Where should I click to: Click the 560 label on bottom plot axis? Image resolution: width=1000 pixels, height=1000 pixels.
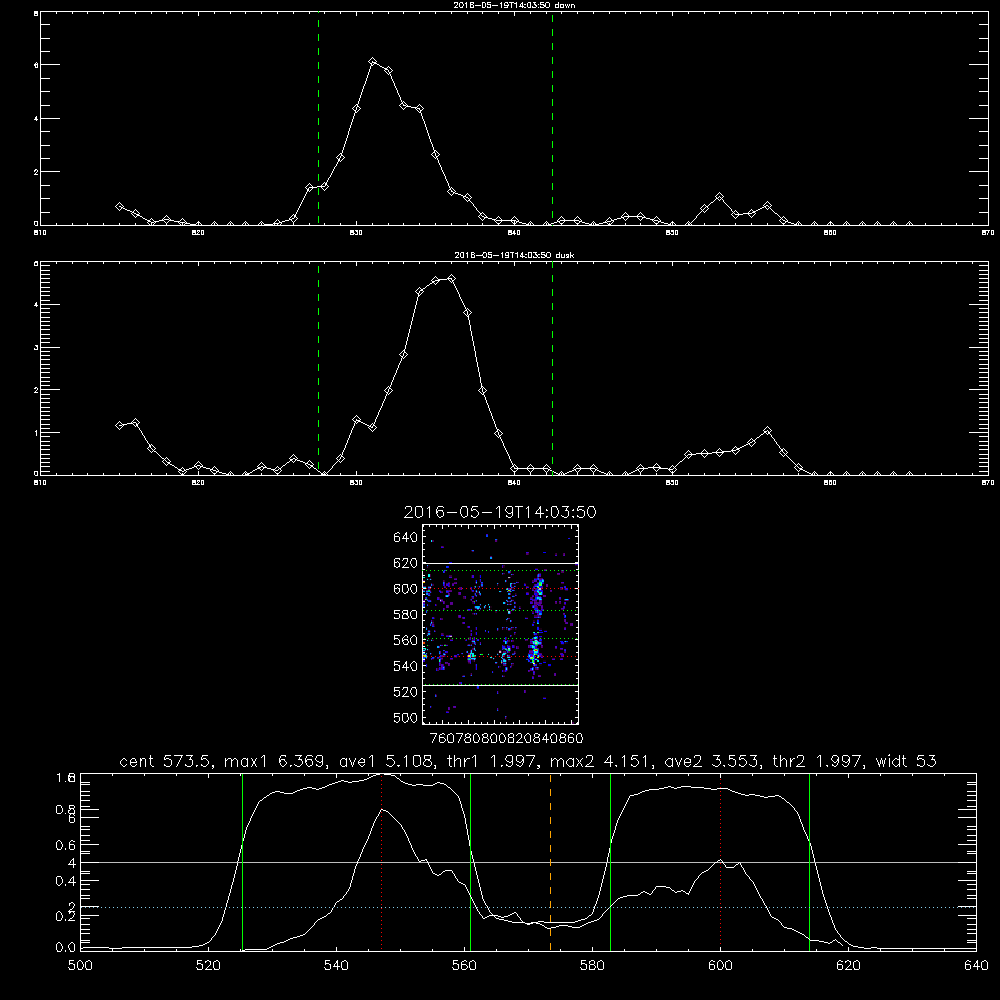pyautogui.click(x=464, y=966)
